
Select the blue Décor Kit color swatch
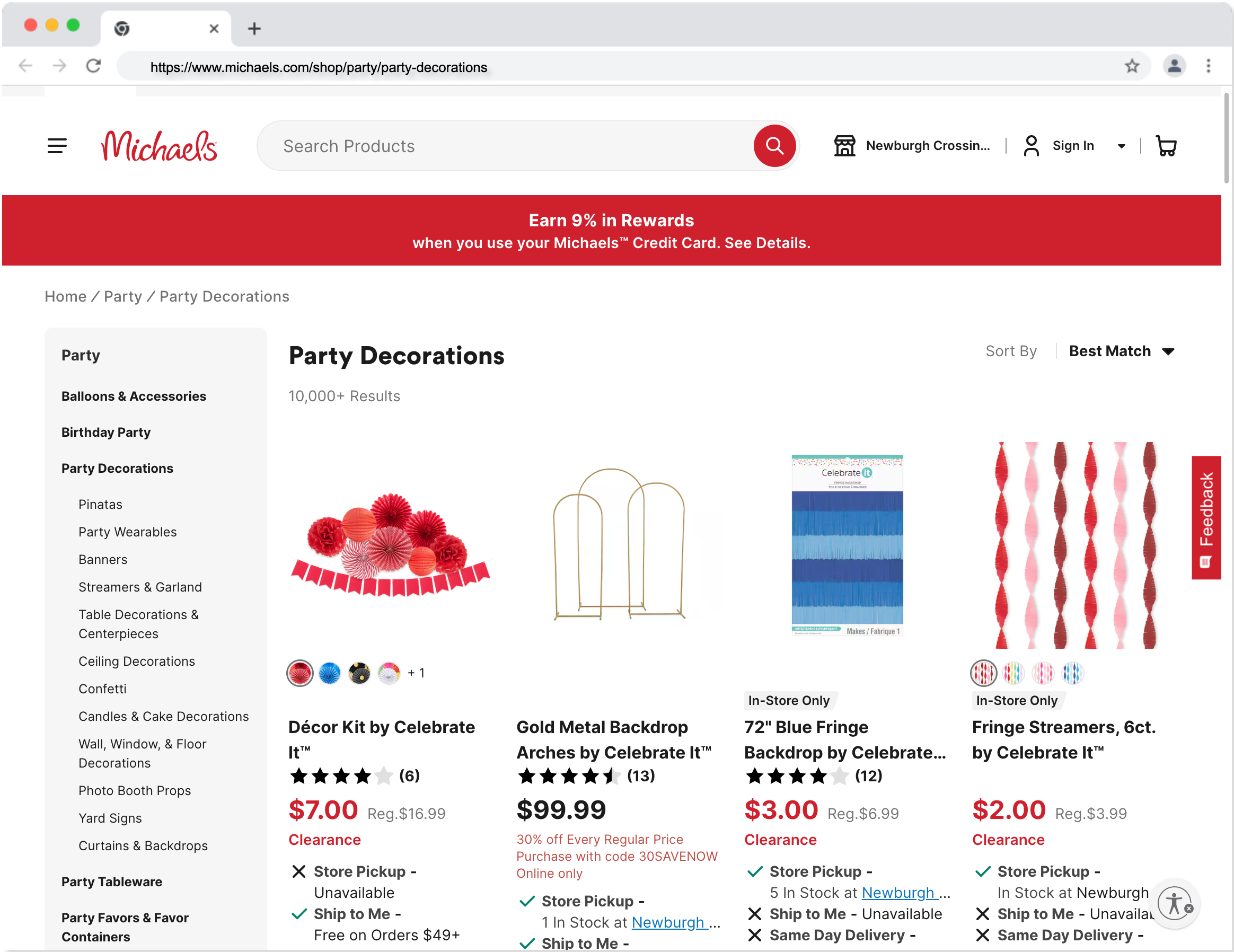pyautogui.click(x=329, y=673)
